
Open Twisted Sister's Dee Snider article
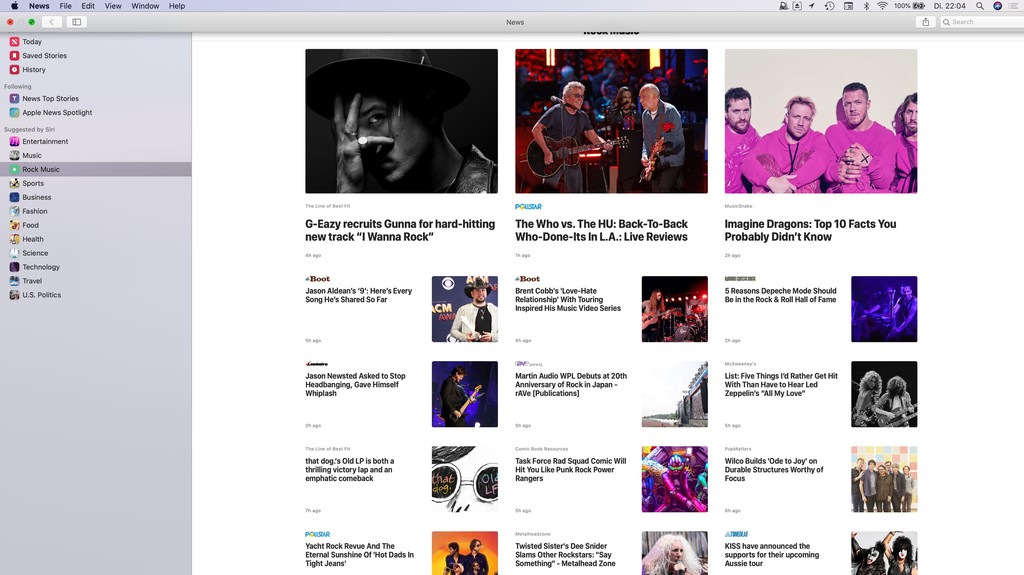[x=566, y=555]
